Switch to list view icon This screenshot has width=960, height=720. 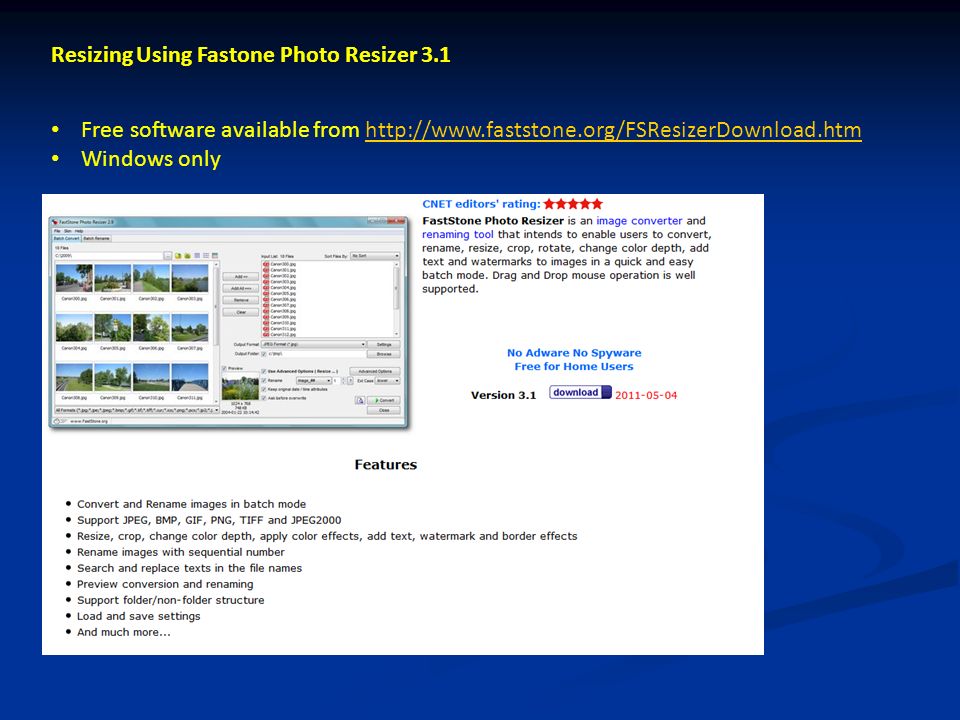pyautogui.click(x=206, y=255)
